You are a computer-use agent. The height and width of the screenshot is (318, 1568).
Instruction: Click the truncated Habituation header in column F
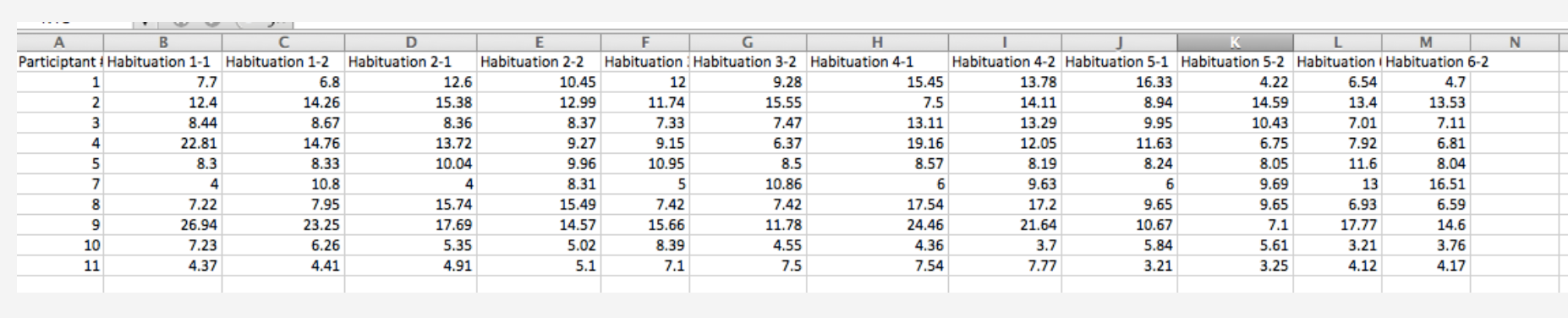pyautogui.click(x=645, y=62)
